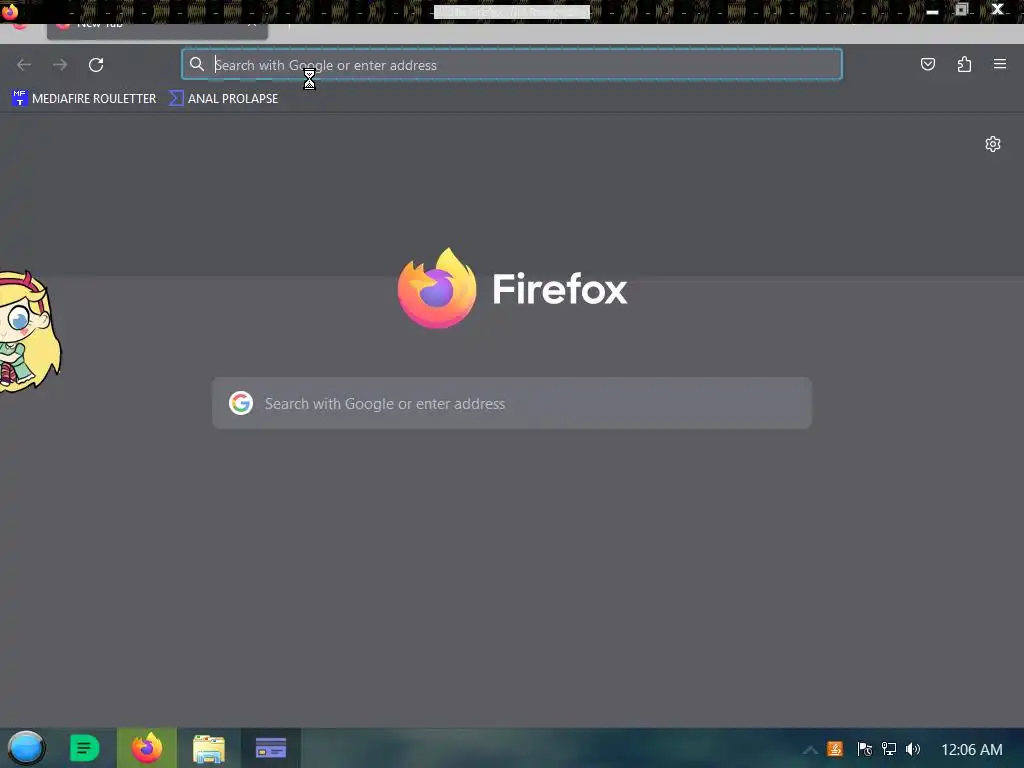Open the Extensions puzzle icon
Image resolution: width=1024 pixels, height=768 pixels.
coord(964,64)
